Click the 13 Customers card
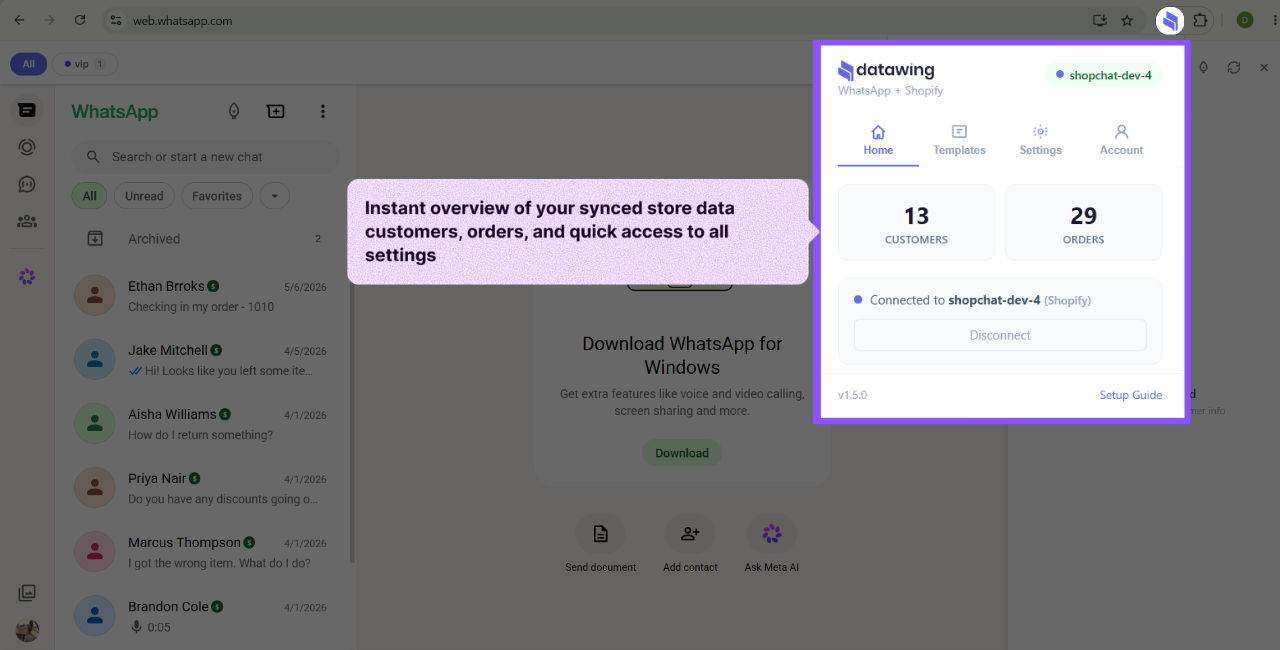 (916, 223)
